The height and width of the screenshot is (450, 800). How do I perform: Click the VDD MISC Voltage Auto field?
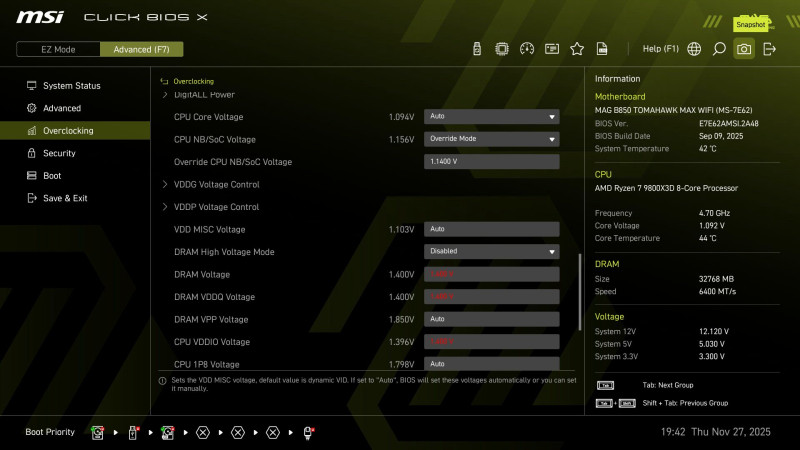(491, 229)
